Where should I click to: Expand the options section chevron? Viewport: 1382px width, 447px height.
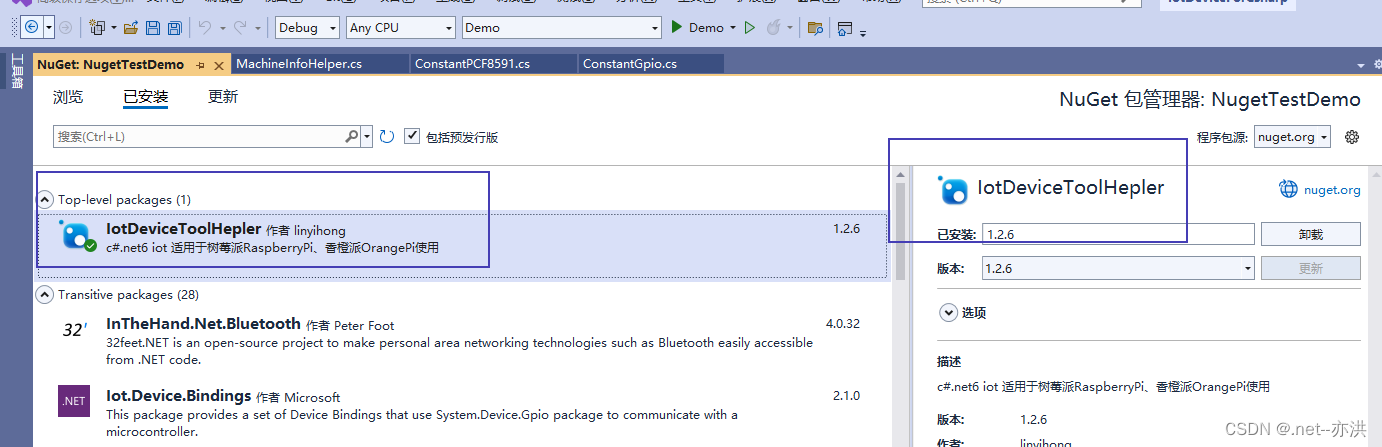[x=948, y=313]
